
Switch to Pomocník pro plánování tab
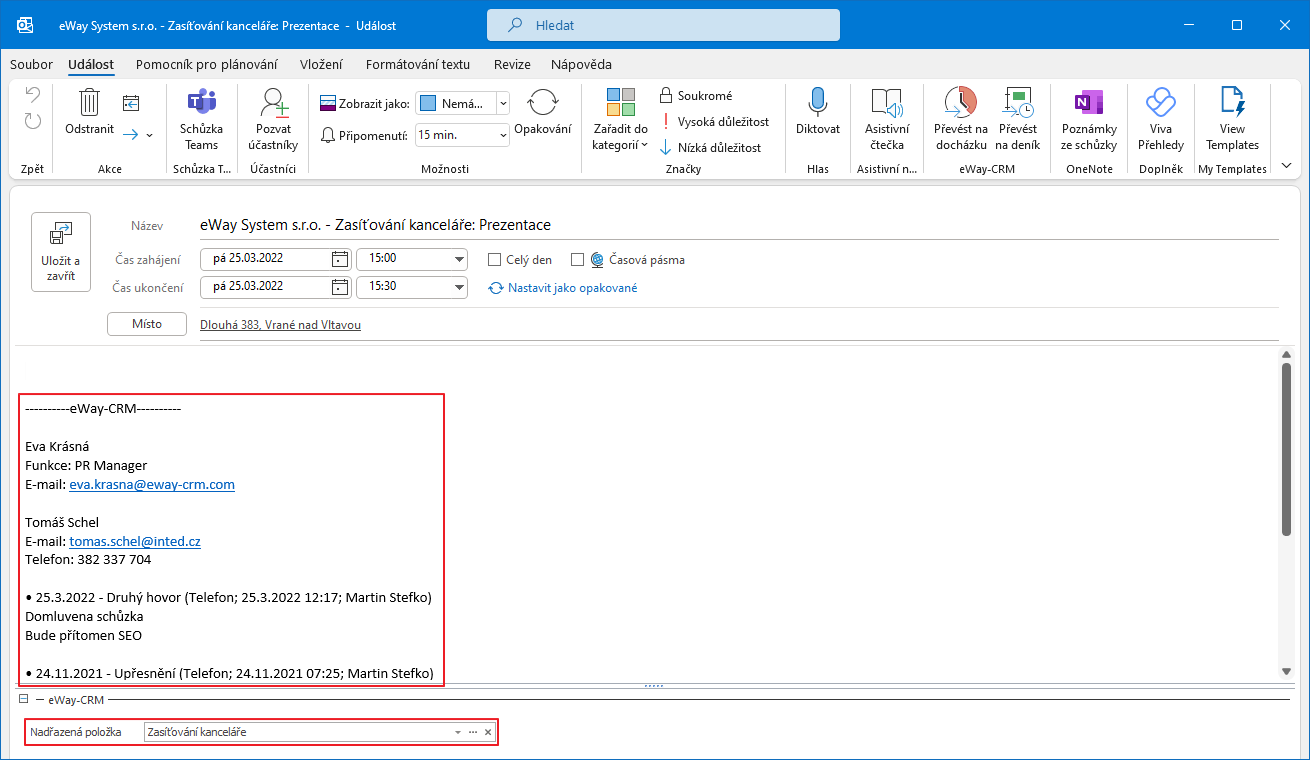click(207, 64)
